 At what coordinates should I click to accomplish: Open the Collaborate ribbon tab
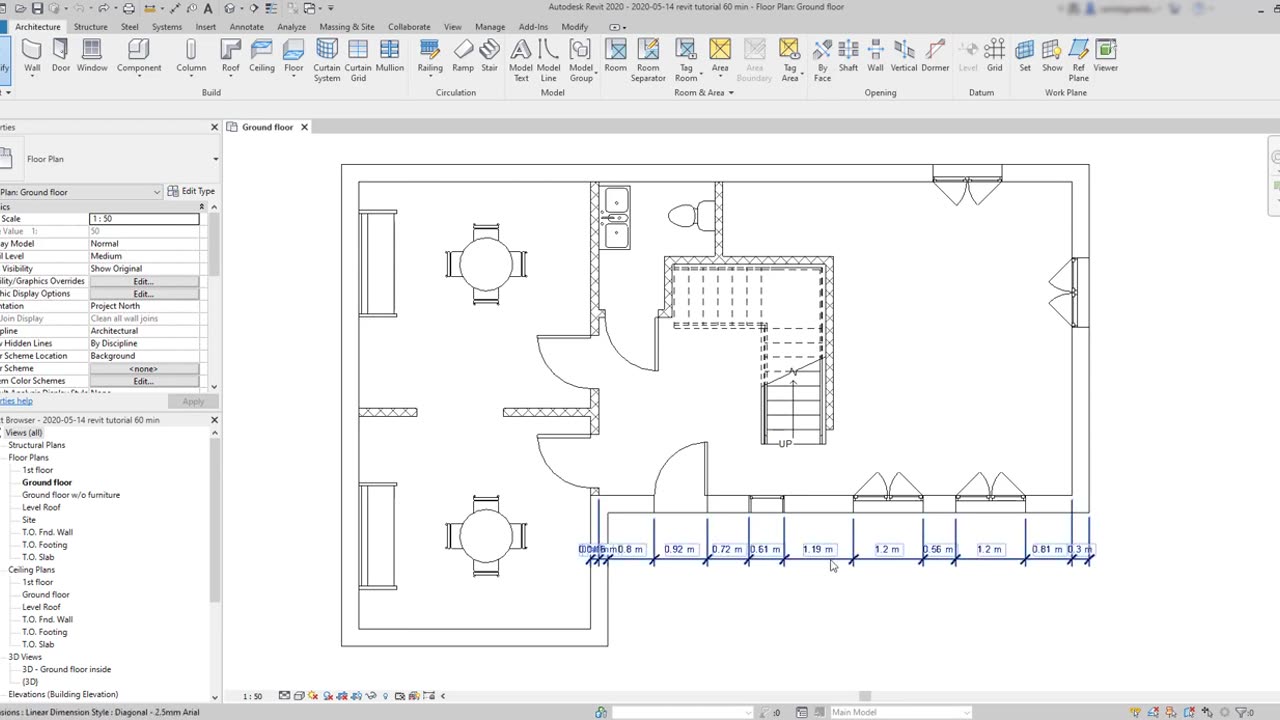point(409,27)
